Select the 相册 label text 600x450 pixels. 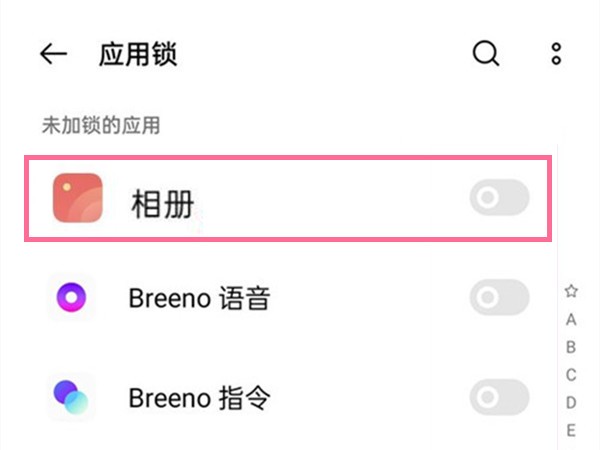coord(162,204)
